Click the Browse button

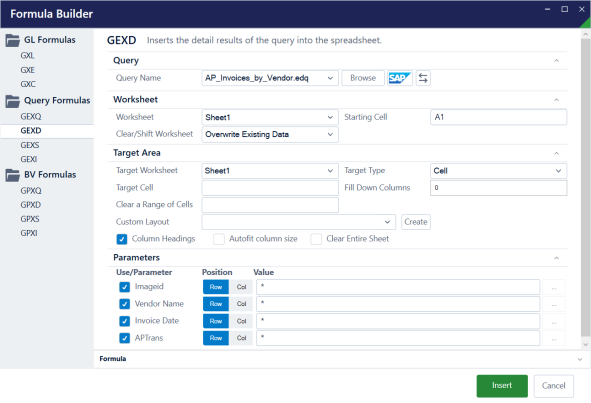click(363, 78)
